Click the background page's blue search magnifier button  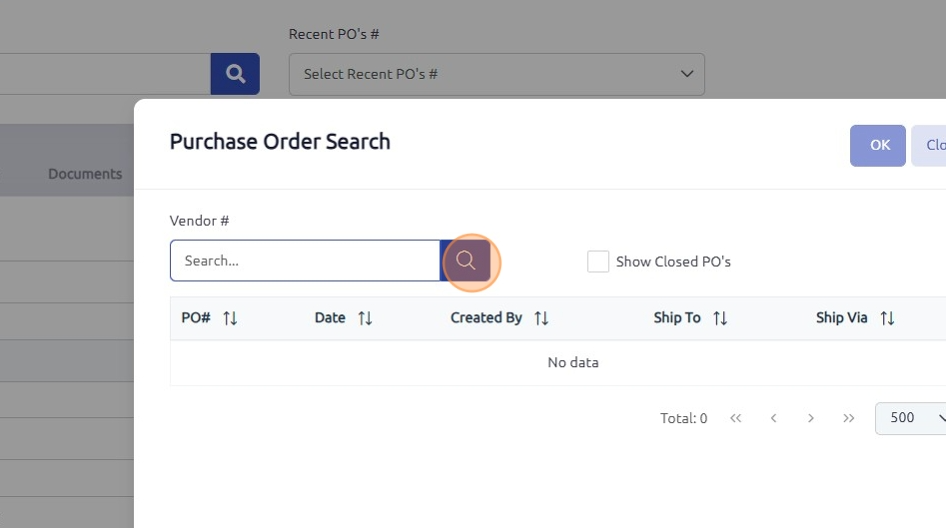235,74
